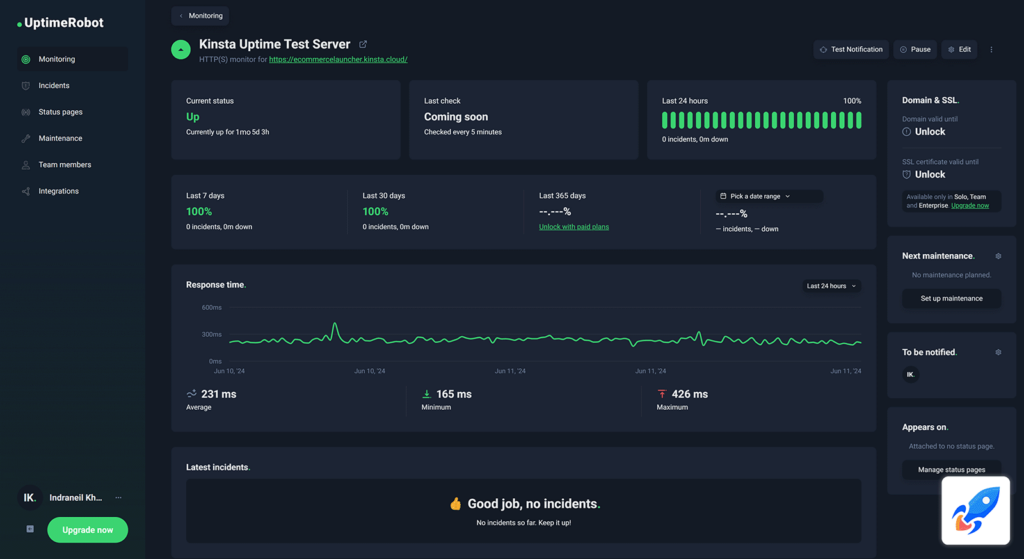Screen dimensions: 1024x559
Task: Click the Incidents shield icon
Action: click(26, 86)
